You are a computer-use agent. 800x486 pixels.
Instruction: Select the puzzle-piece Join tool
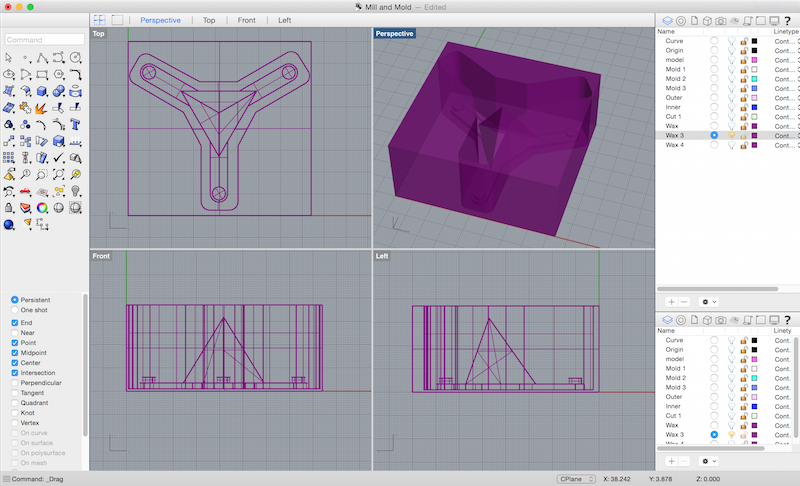coord(25,108)
